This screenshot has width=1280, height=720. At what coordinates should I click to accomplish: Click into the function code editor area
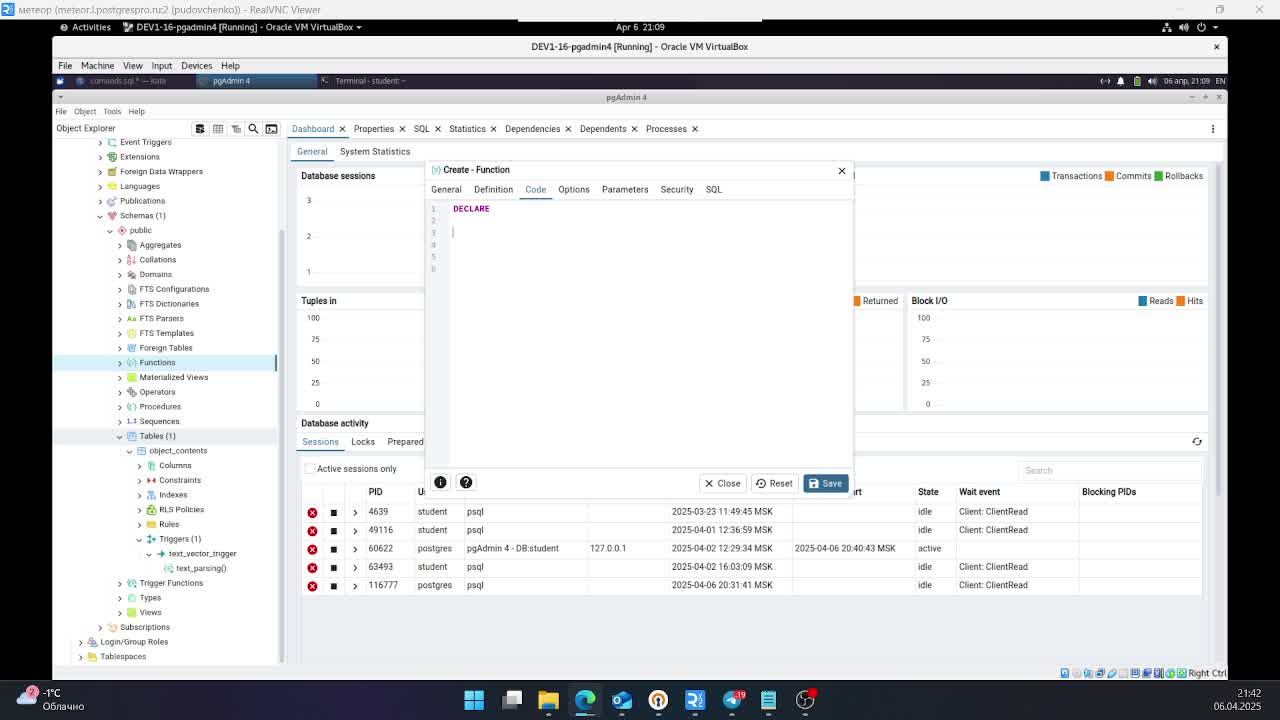[650, 335]
